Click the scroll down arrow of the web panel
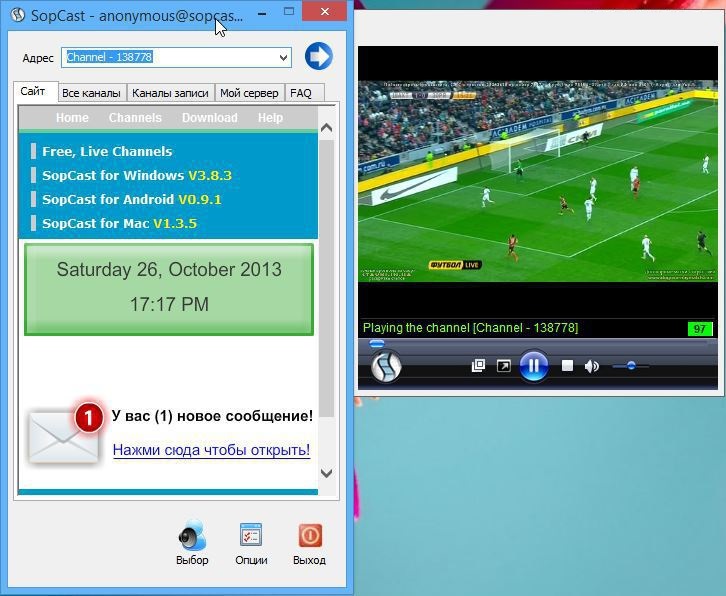The image size is (726, 596). 326,473
